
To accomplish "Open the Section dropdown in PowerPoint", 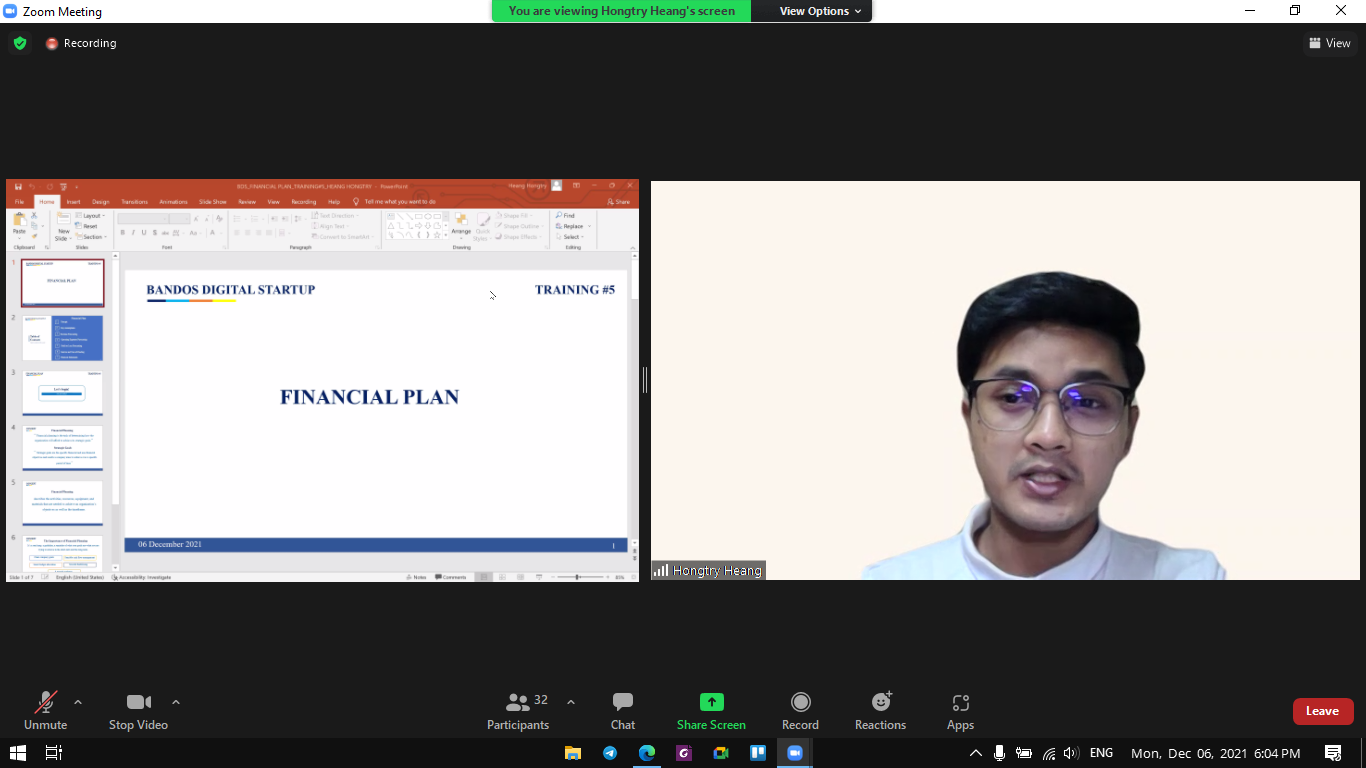I will coord(91,237).
